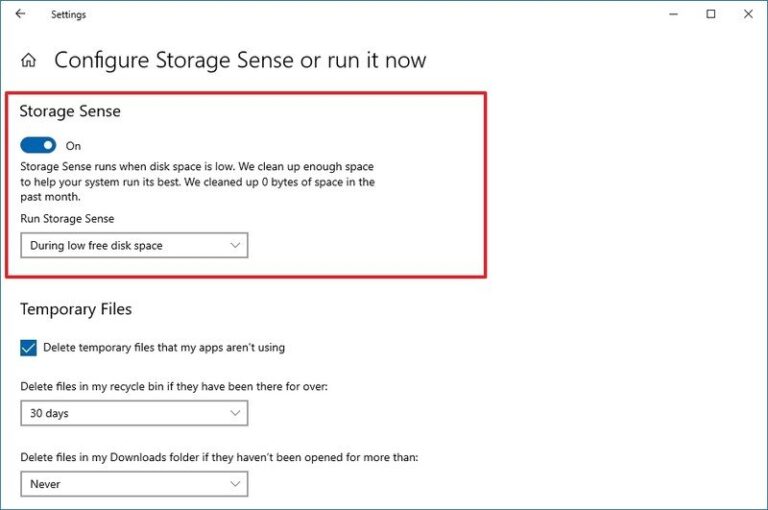The image size is (768, 510).
Task: Click the Temporary Files section heading
Action: [x=76, y=309]
